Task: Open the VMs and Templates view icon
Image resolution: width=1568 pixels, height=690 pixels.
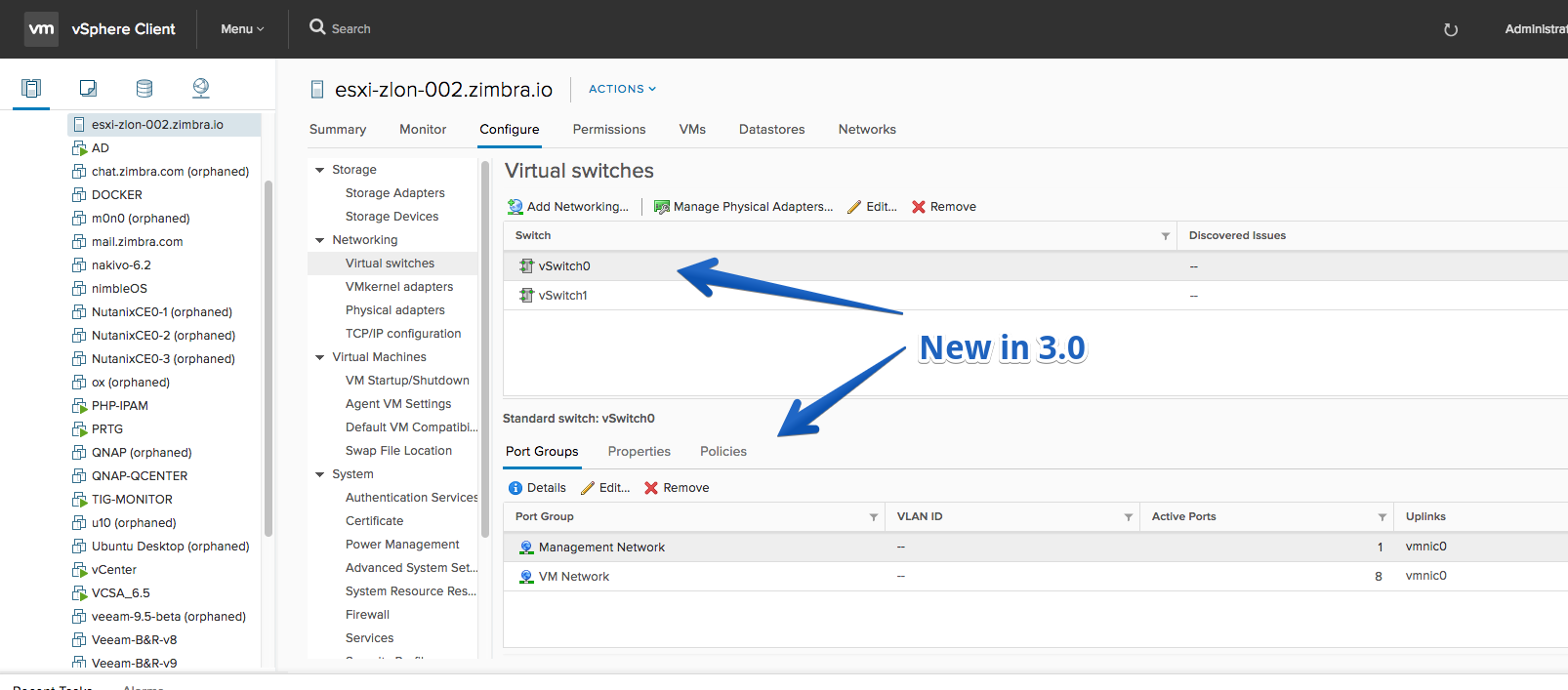Action: pos(88,88)
